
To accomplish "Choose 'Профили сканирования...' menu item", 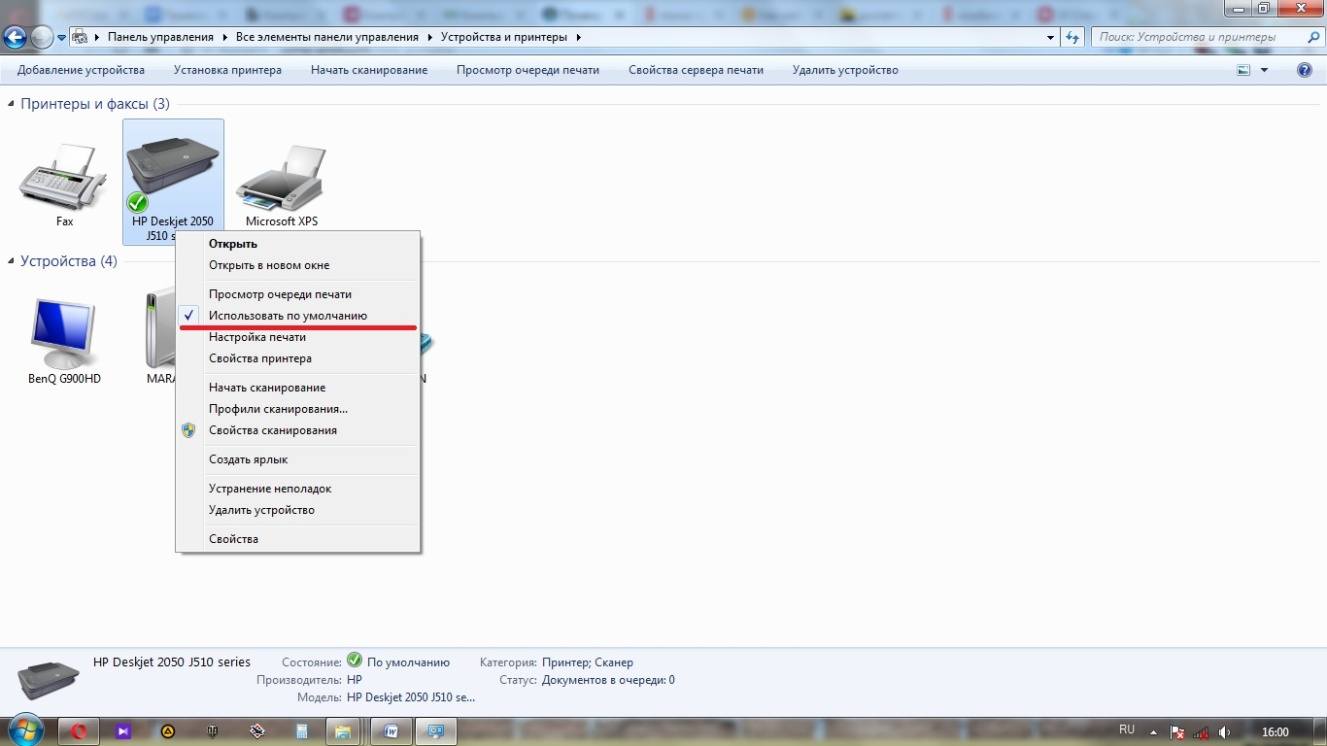I will click(x=298, y=409).
